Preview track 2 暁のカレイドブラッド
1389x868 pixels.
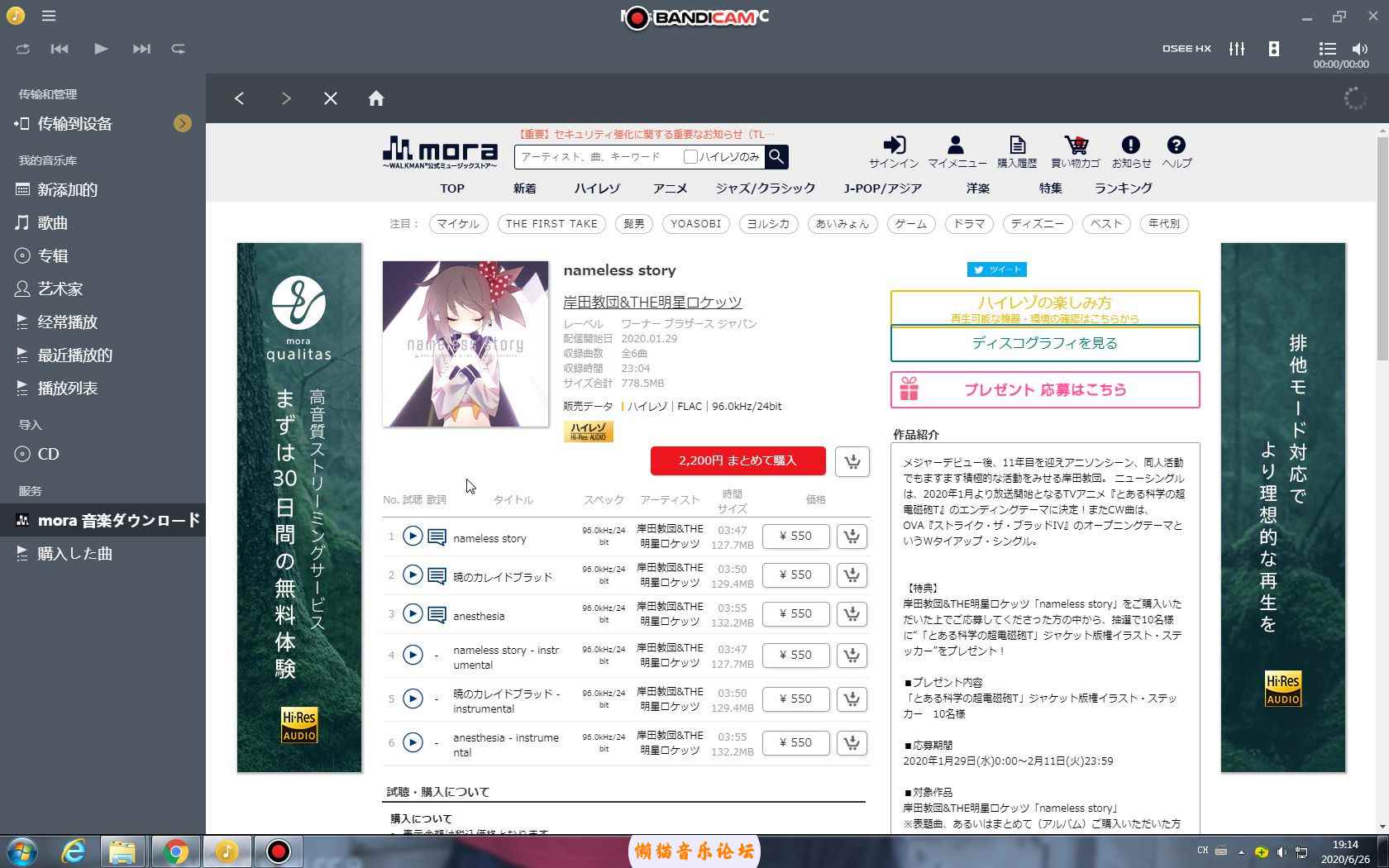413,575
